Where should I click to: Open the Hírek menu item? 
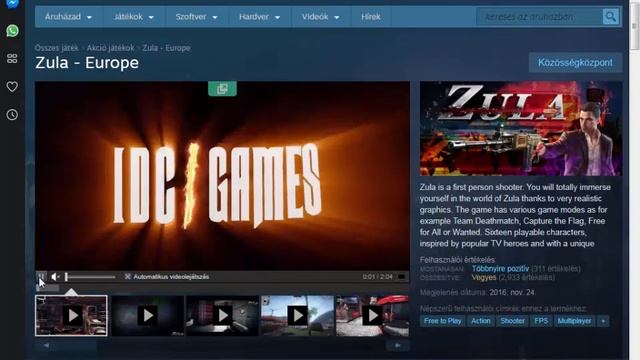coord(371,17)
